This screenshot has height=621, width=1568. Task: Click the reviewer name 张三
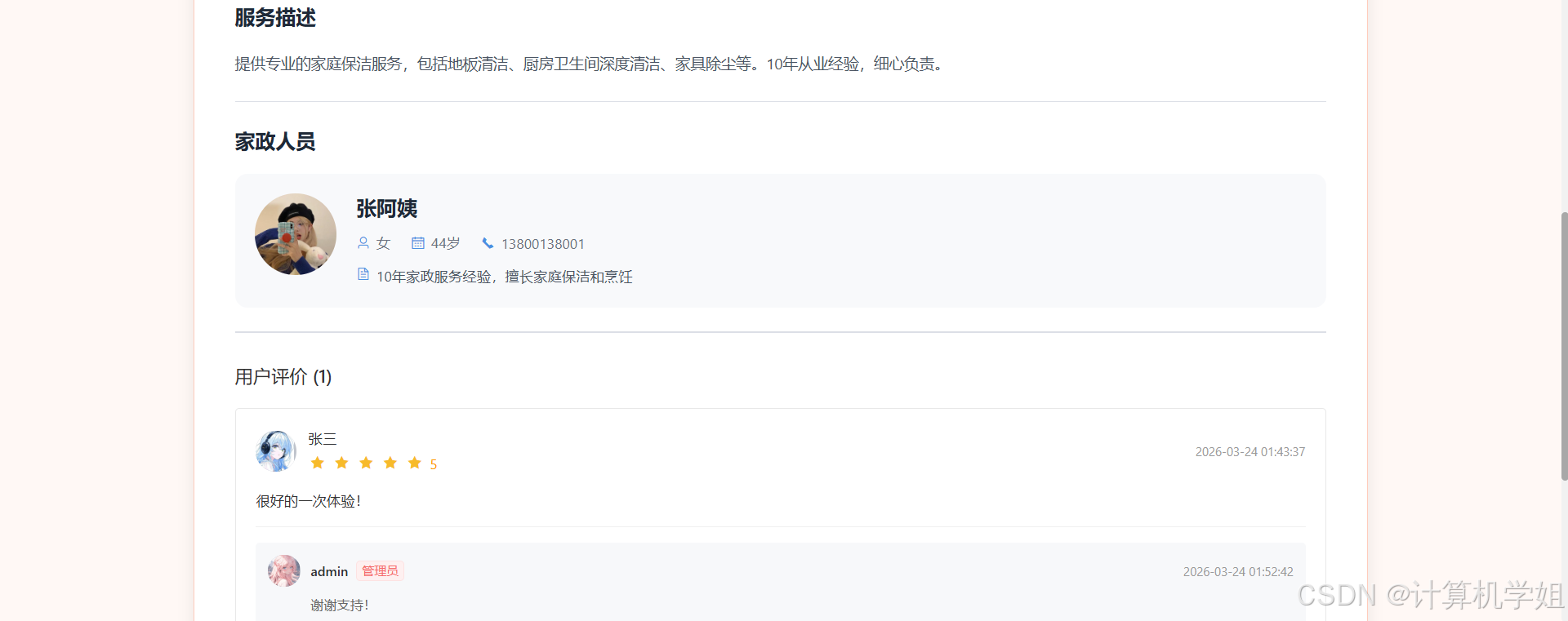click(323, 439)
